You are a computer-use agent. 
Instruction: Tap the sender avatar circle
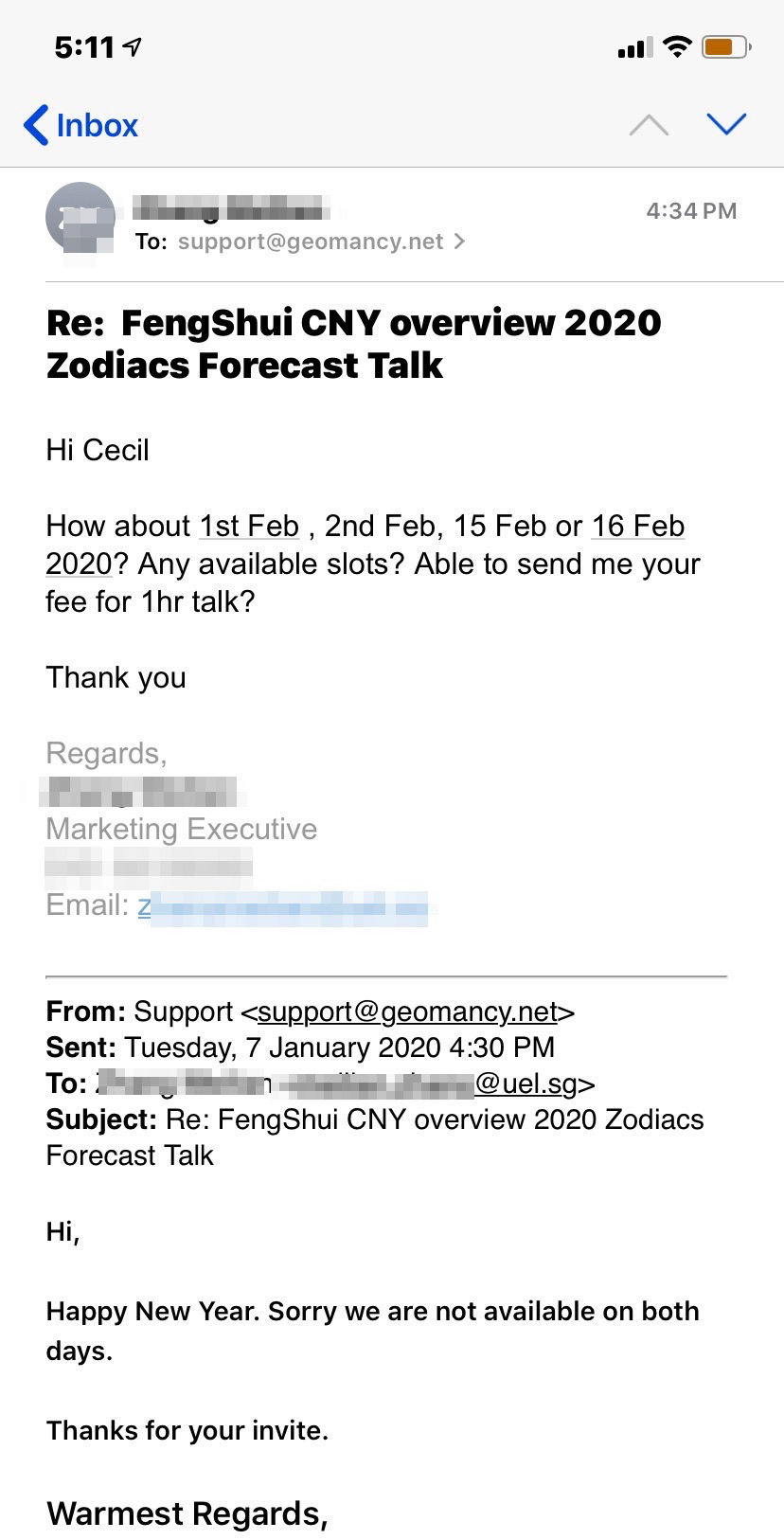pos(80,217)
